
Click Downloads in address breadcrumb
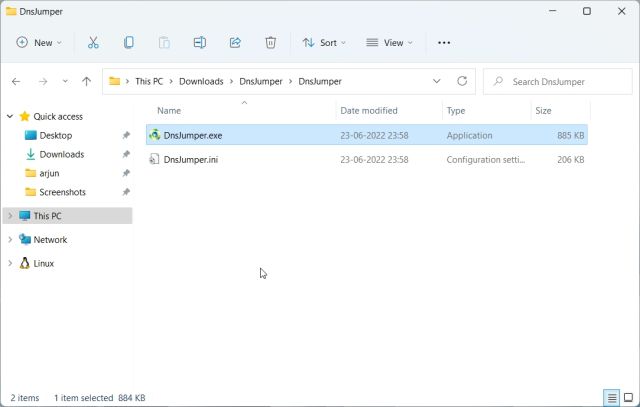click(x=201, y=81)
